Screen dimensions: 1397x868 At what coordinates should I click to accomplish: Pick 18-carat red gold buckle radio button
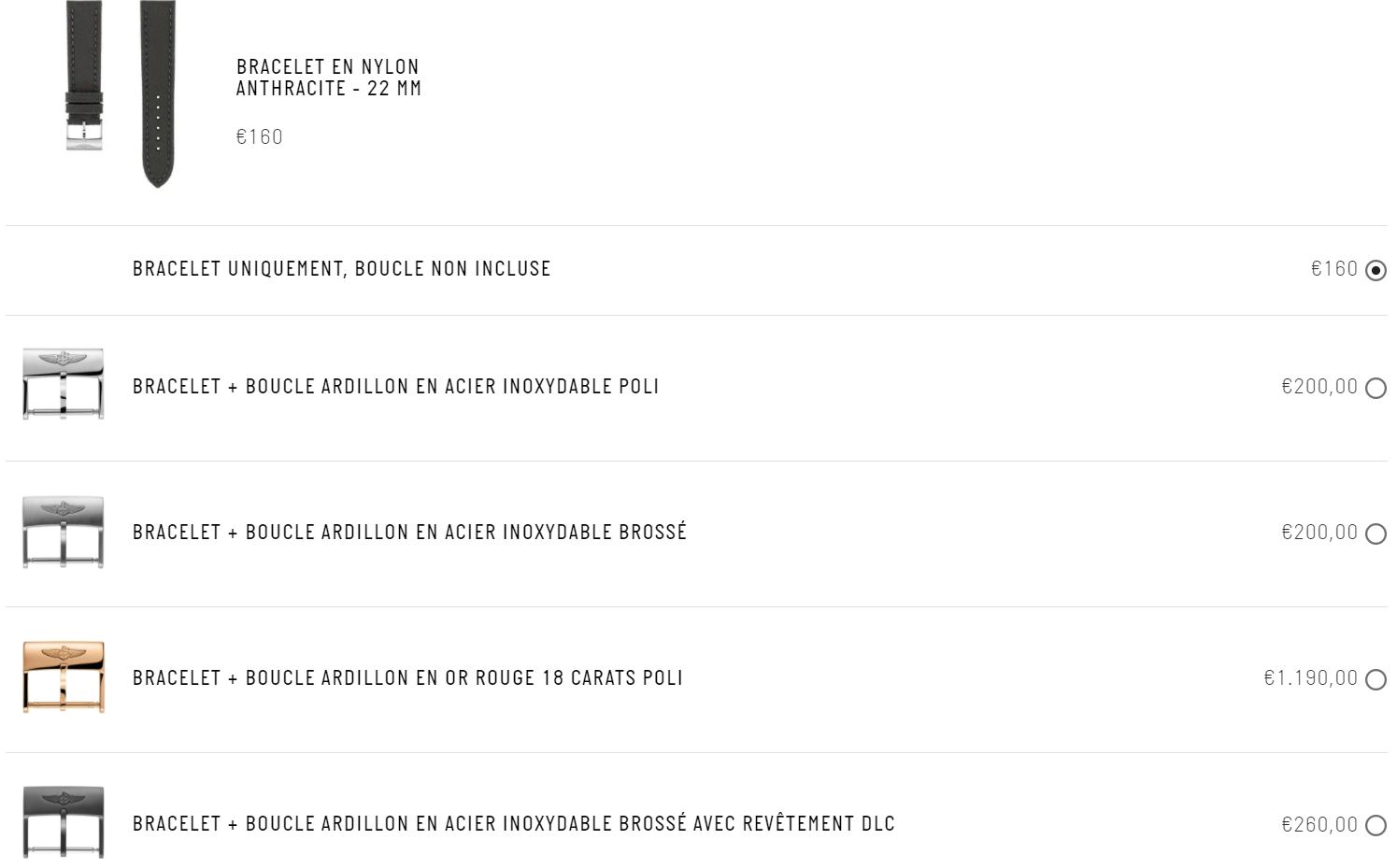click(x=1376, y=679)
